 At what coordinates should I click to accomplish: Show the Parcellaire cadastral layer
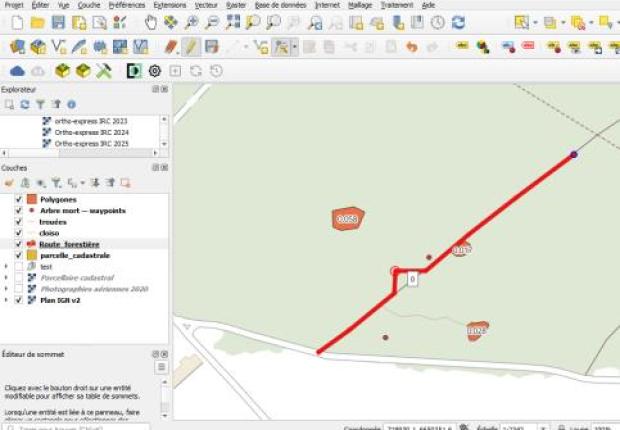(x=18, y=278)
